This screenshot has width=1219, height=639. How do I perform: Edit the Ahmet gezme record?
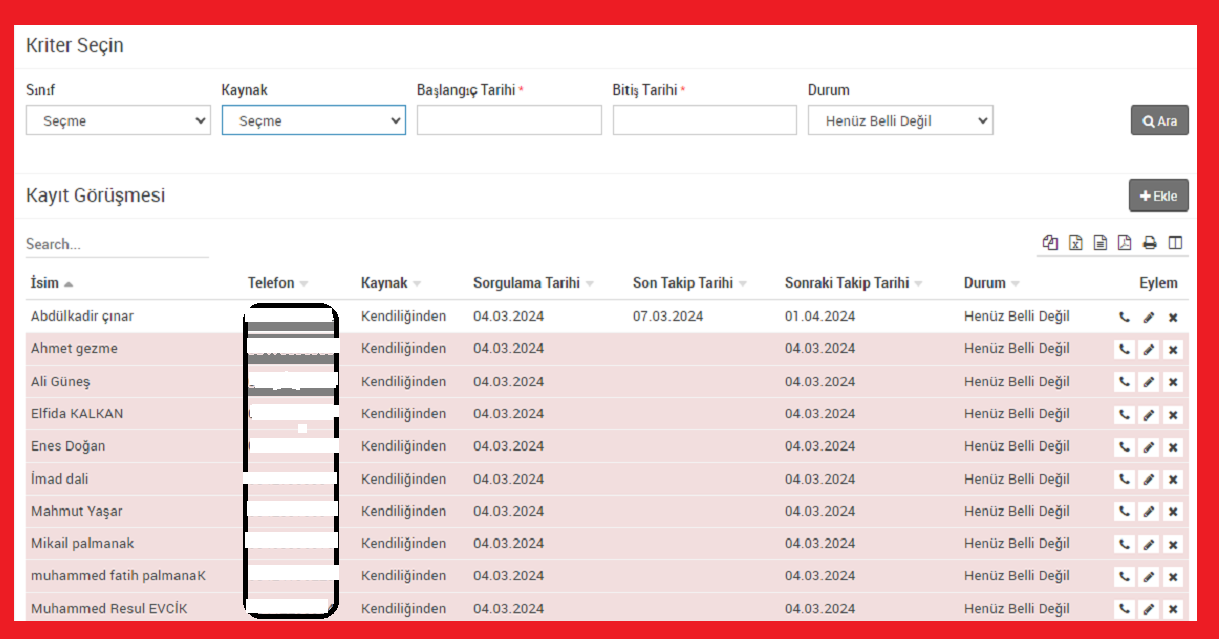[1149, 350]
